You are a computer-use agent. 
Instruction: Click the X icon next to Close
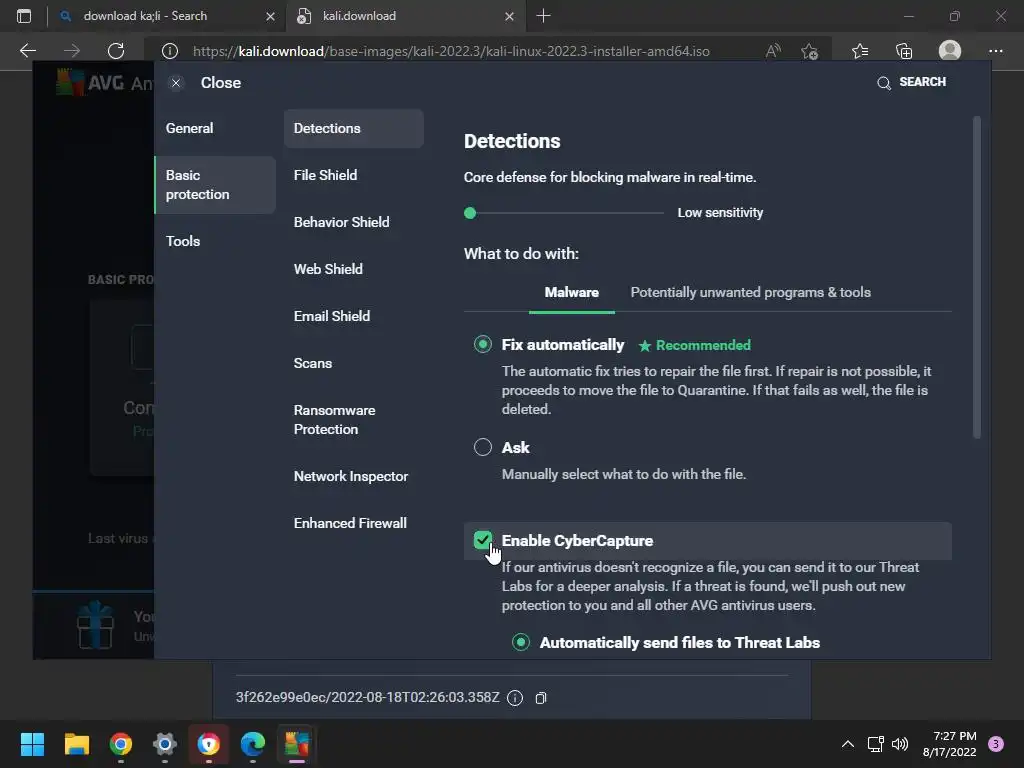pos(176,83)
